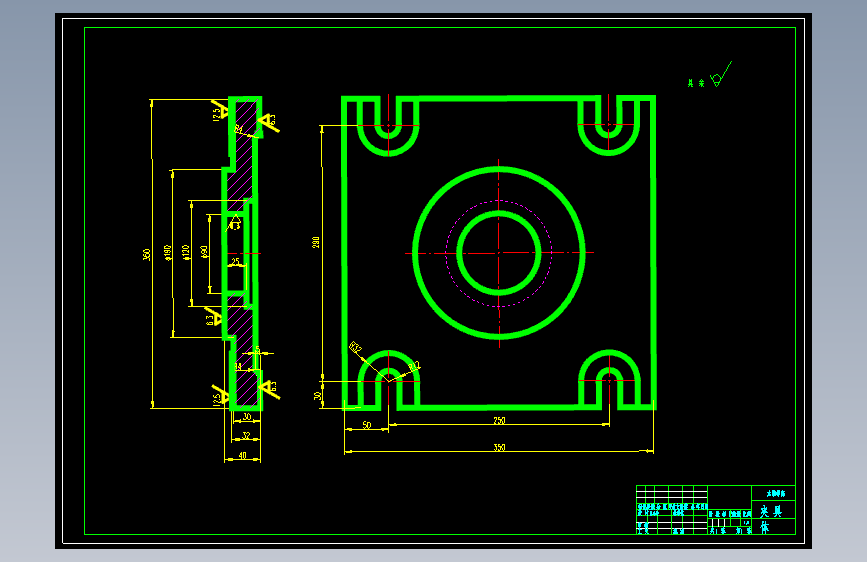Select the 290 vertical dimension text
867x562 pixels.
point(316,242)
